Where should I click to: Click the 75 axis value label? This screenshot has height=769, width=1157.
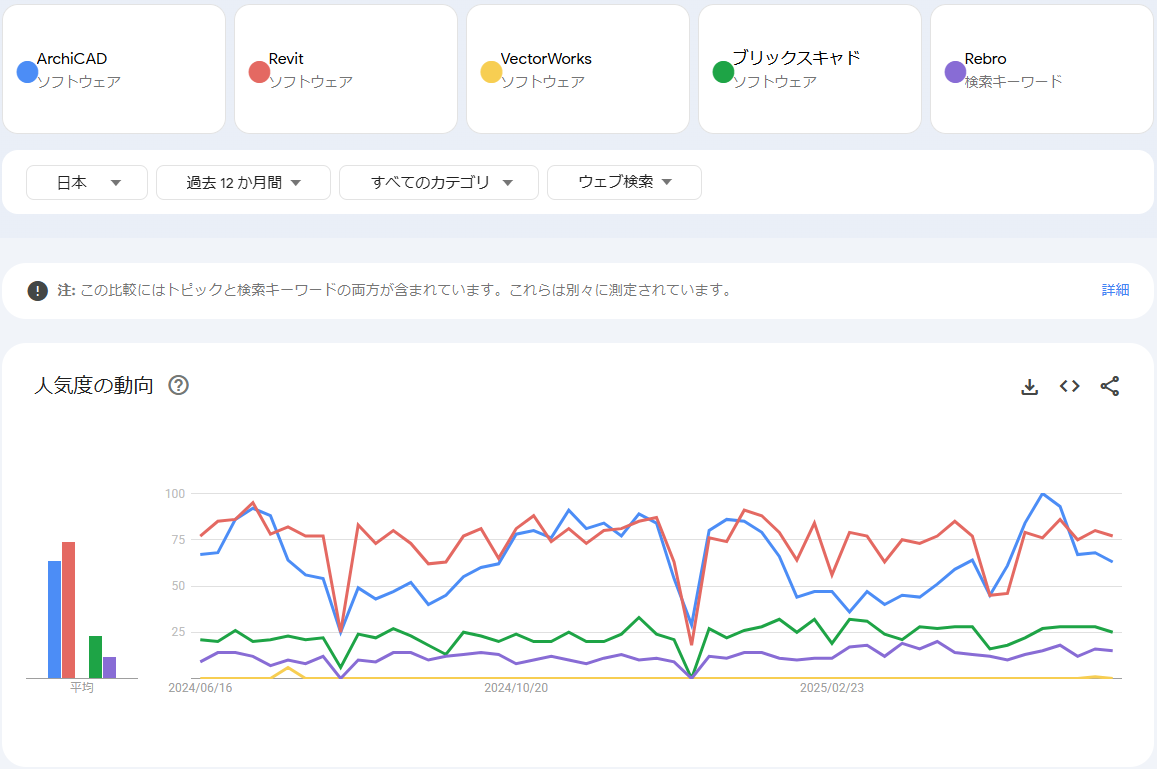pyautogui.click(x=178, y=539)
